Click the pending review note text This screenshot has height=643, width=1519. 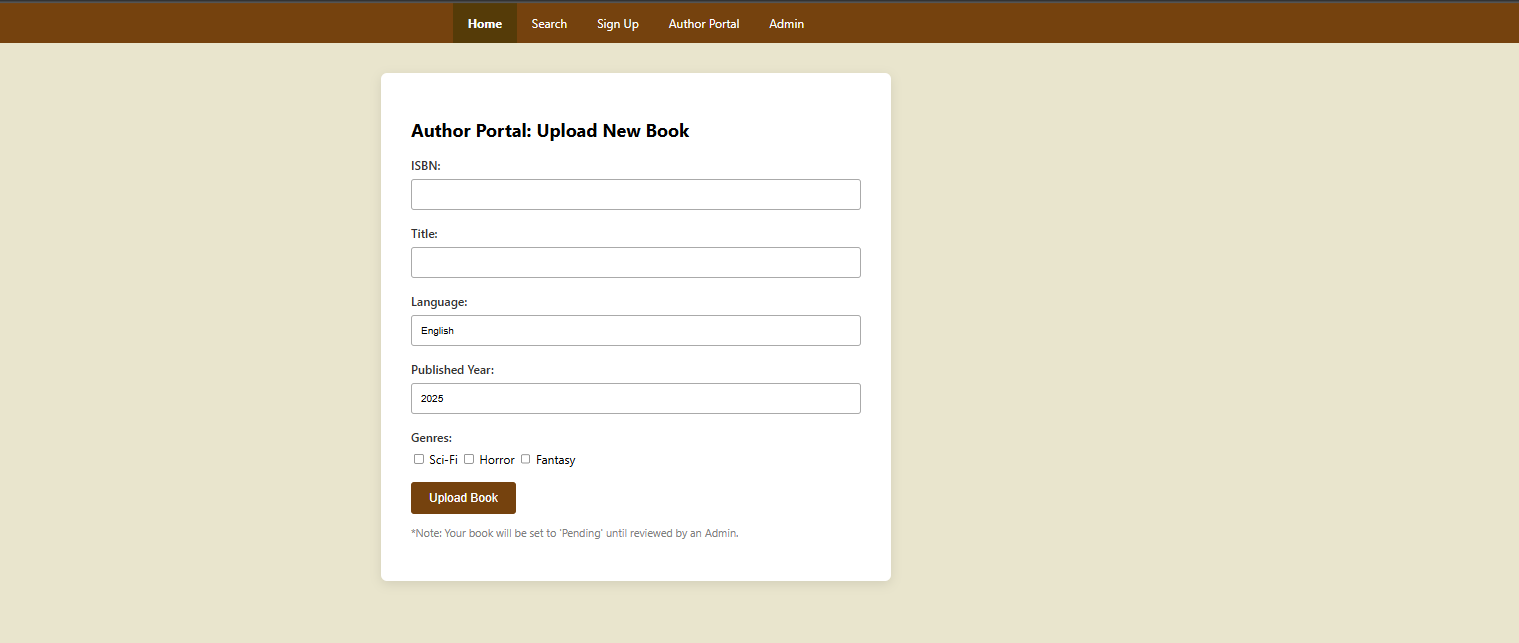tap(574, 534)
